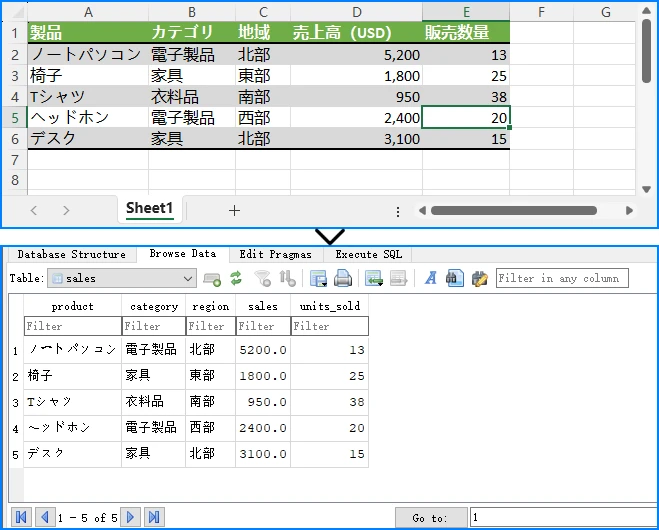Image resolution: width=659 pixels, height=530 pixels.
Task: Click database cell 3100.0 in sales column
Action: click(263, 454)
